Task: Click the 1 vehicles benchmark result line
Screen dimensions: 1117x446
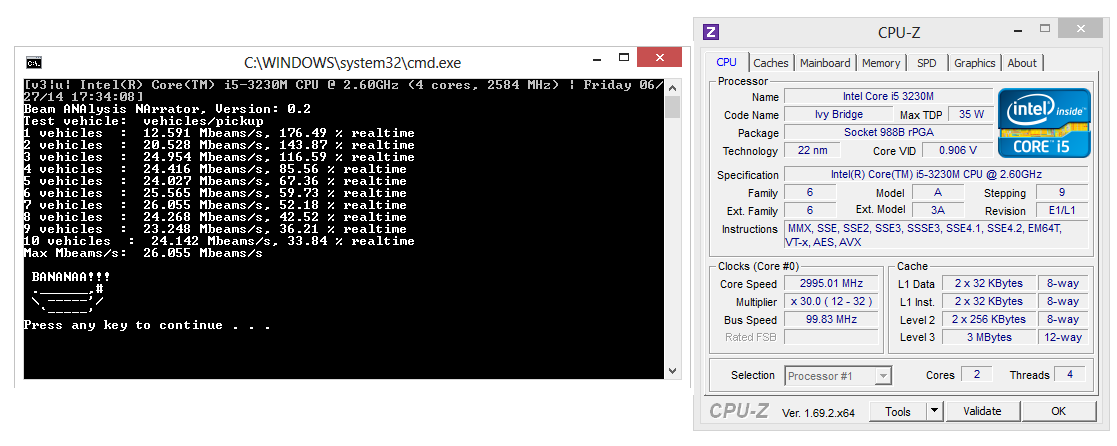Action: coord(219,133)
